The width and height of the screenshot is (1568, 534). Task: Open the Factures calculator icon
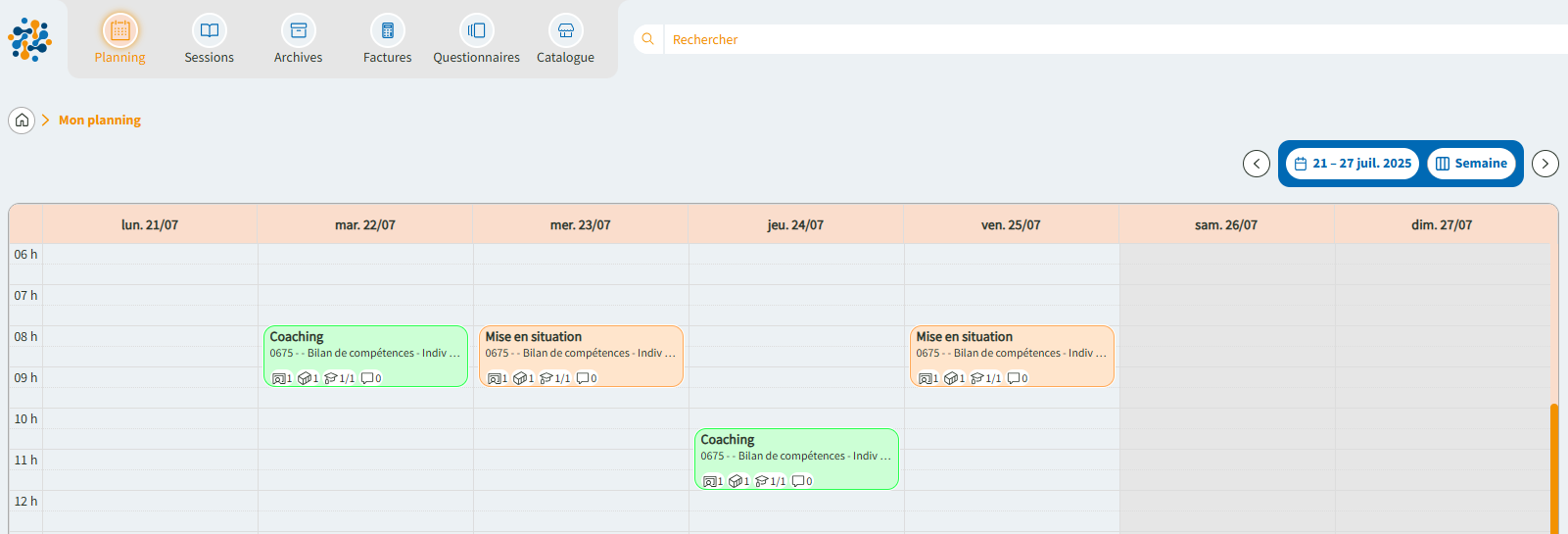point(387,31)
